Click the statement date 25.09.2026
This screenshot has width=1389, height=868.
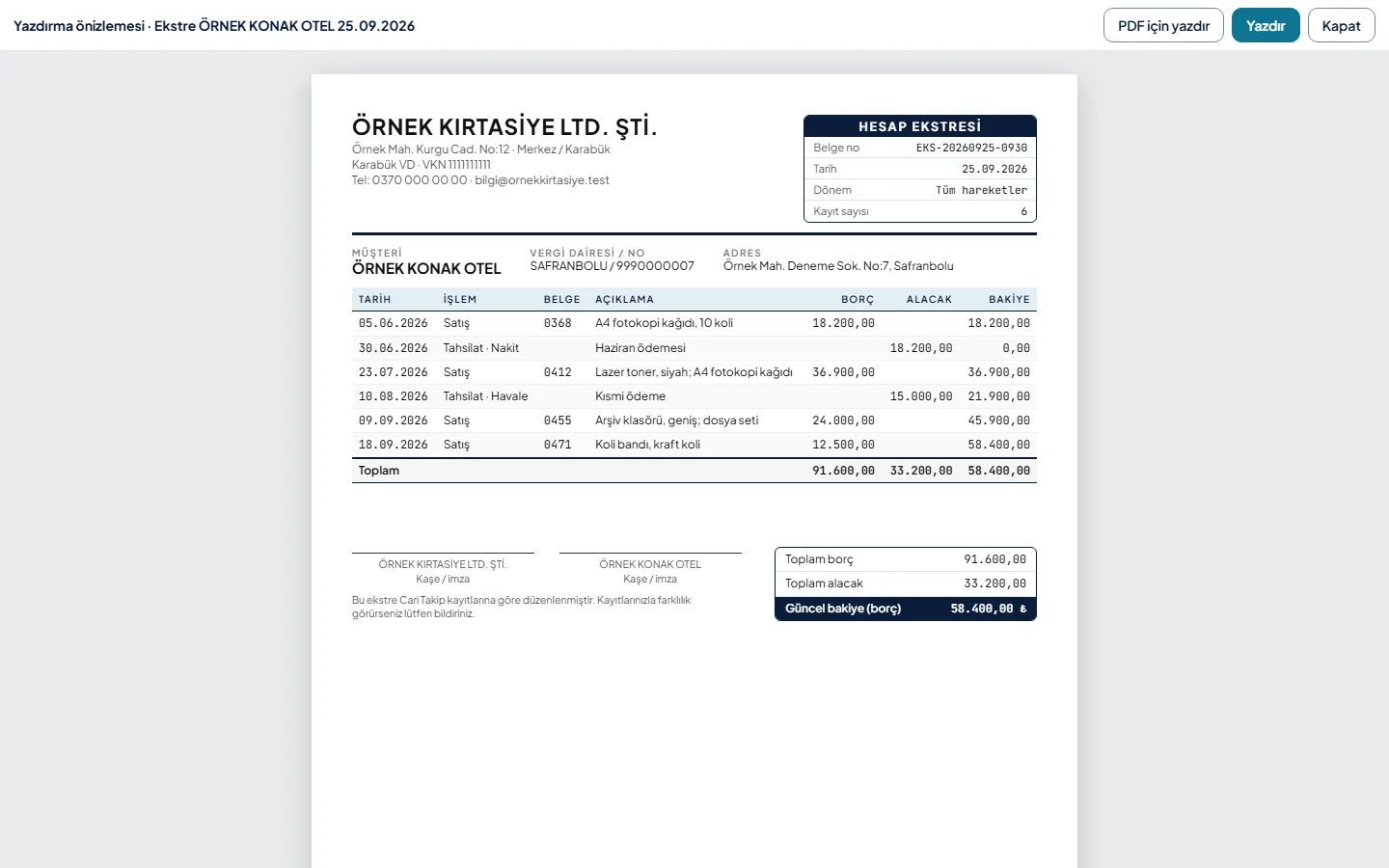click(994, 169)
